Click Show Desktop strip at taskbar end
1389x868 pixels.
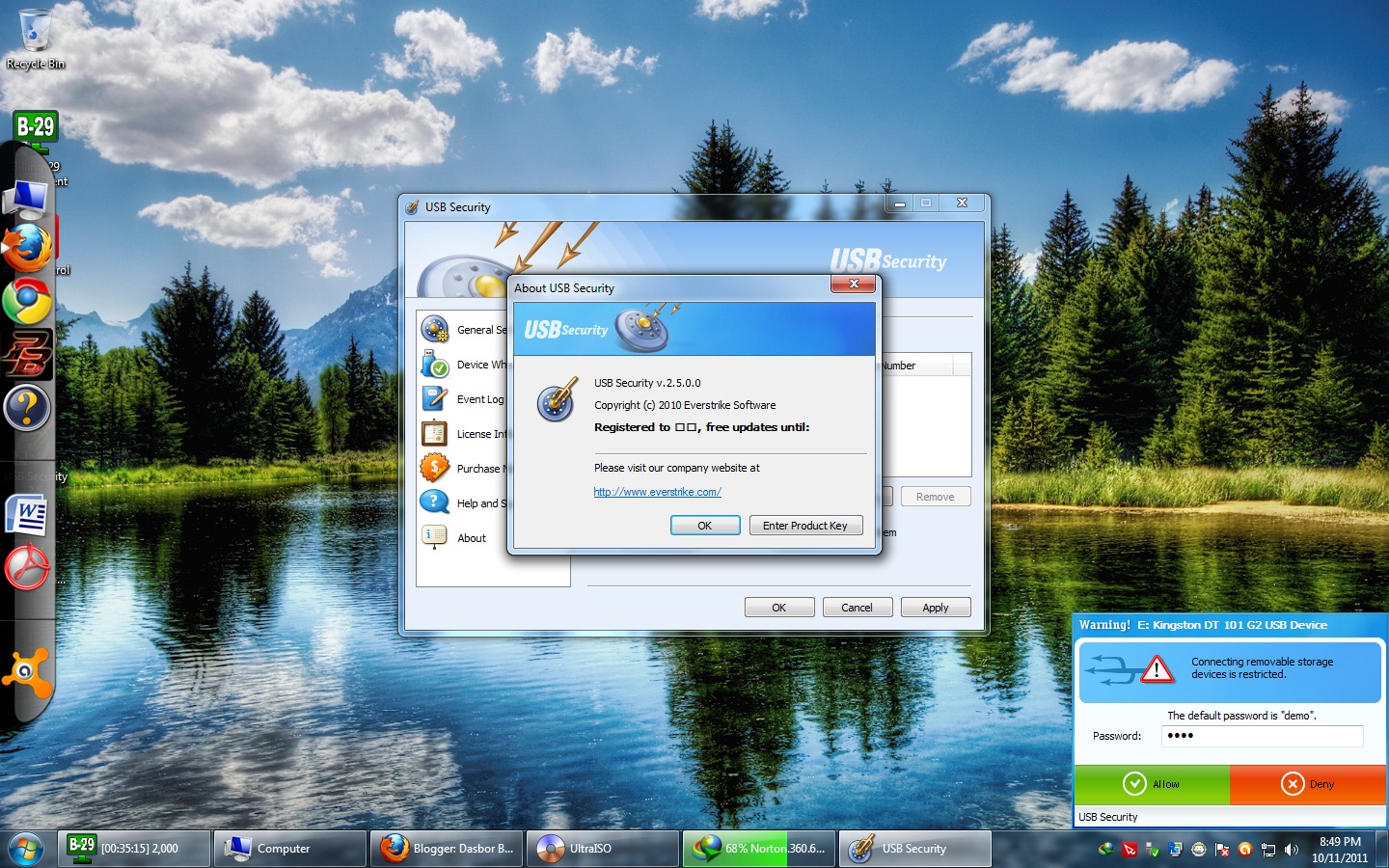point(1382,849)
